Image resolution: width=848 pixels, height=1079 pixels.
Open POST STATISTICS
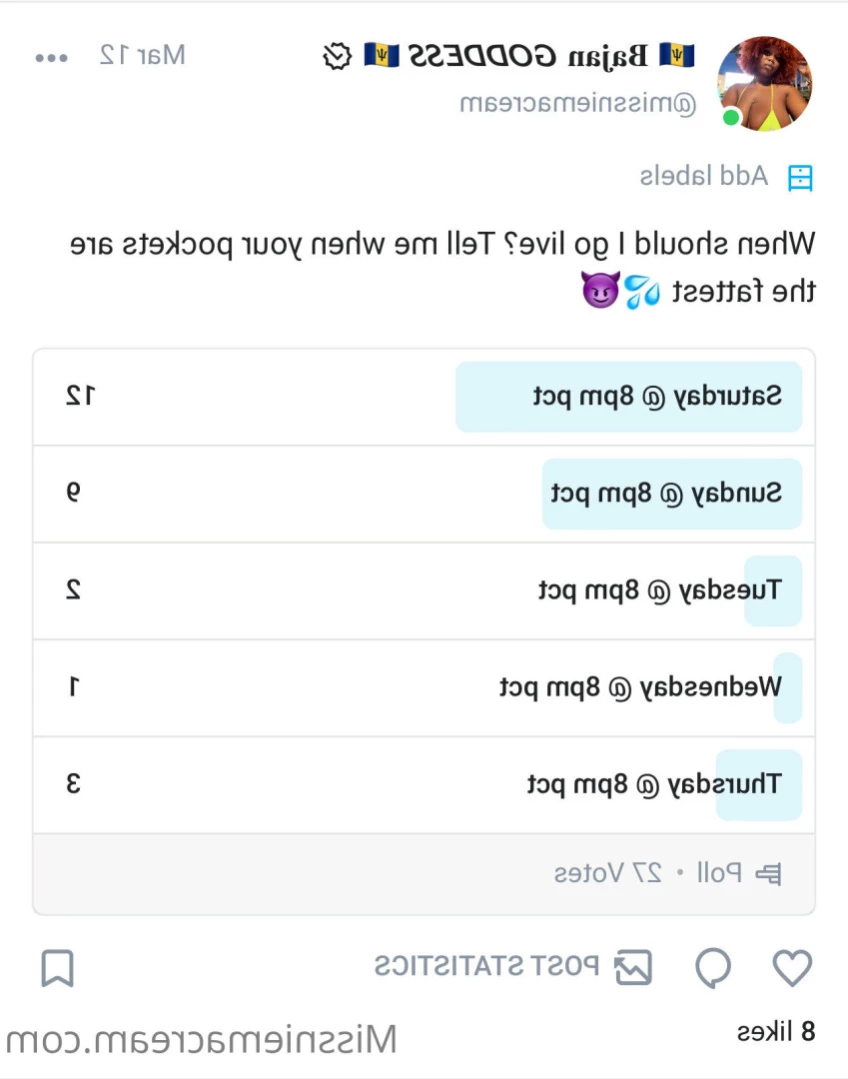pyautogui.click(x=487, y=966)
